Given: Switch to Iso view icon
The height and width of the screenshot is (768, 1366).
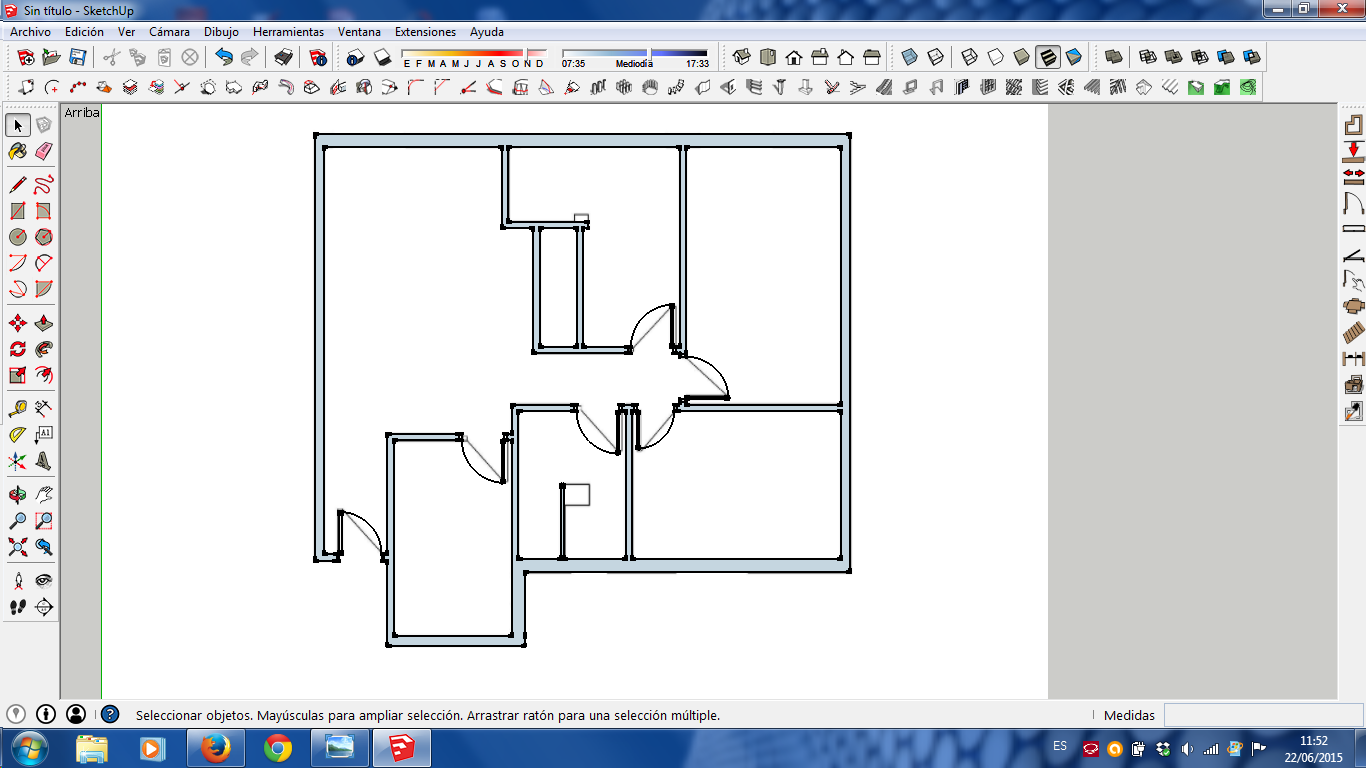Looking at the screenshot, I should (x=742, y=57).
